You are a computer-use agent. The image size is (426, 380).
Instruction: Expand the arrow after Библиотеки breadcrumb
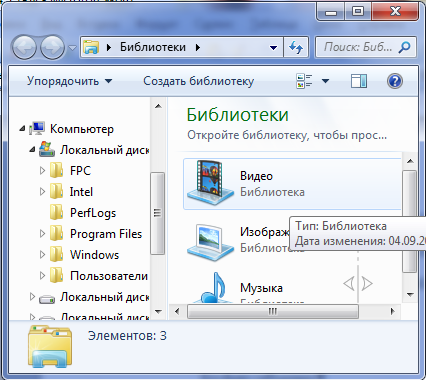pyautogui.click(x=198, y=48)
